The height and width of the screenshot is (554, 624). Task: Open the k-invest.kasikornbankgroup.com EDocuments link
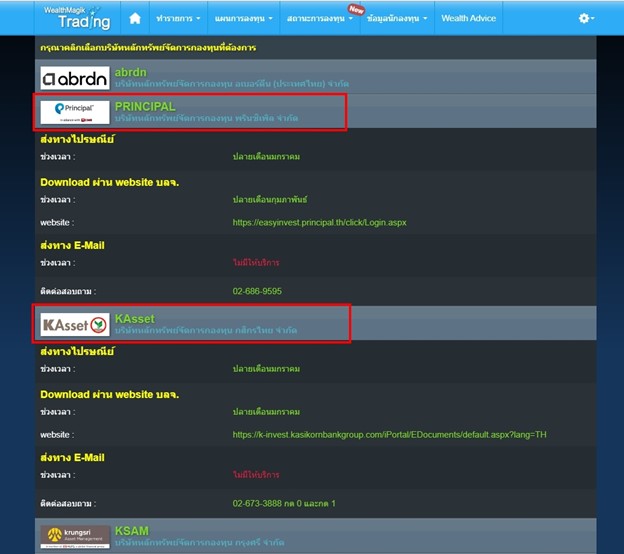[389, 435]
